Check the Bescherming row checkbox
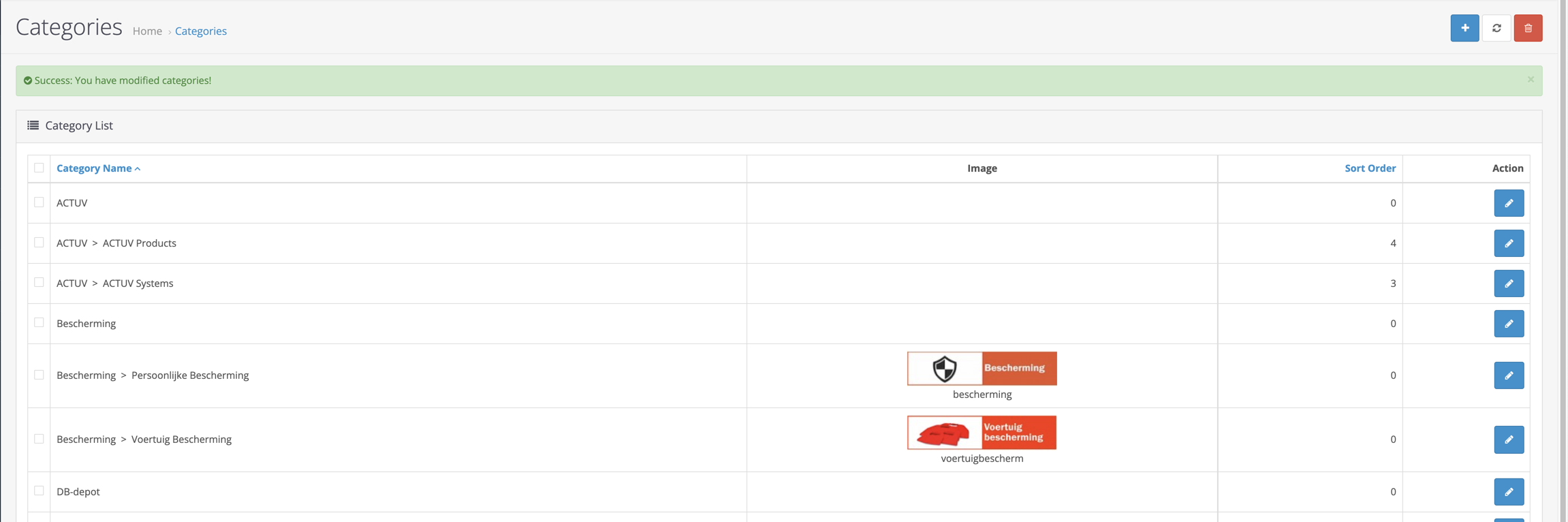 [39, 322]
